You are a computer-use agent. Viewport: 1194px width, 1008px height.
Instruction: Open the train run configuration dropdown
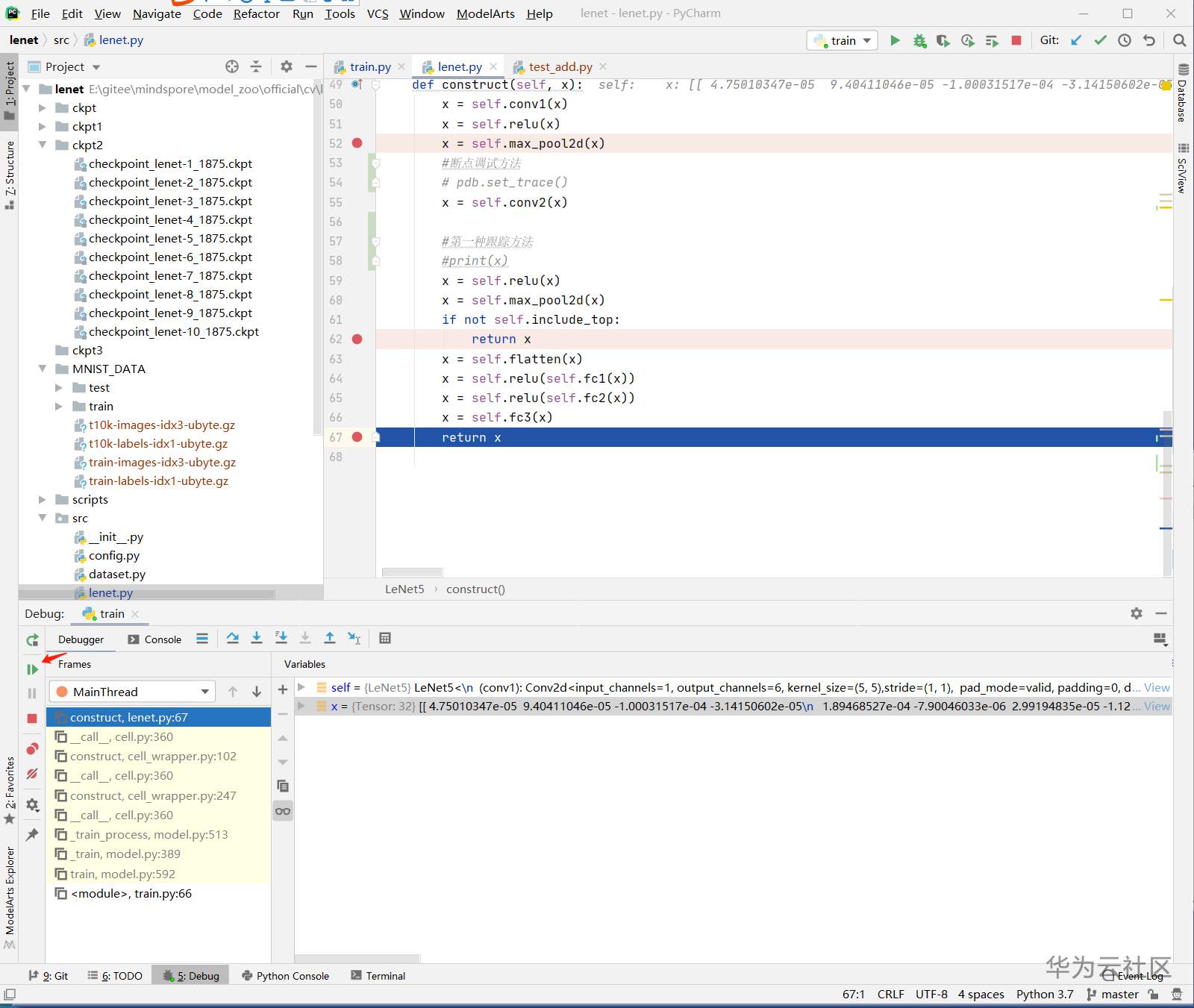(843, 40)
